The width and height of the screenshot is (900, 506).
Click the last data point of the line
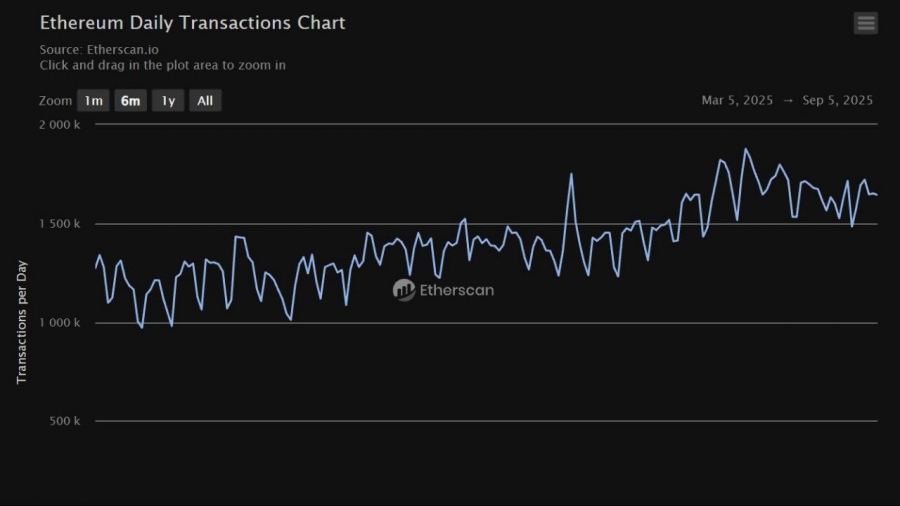[876, 195]
